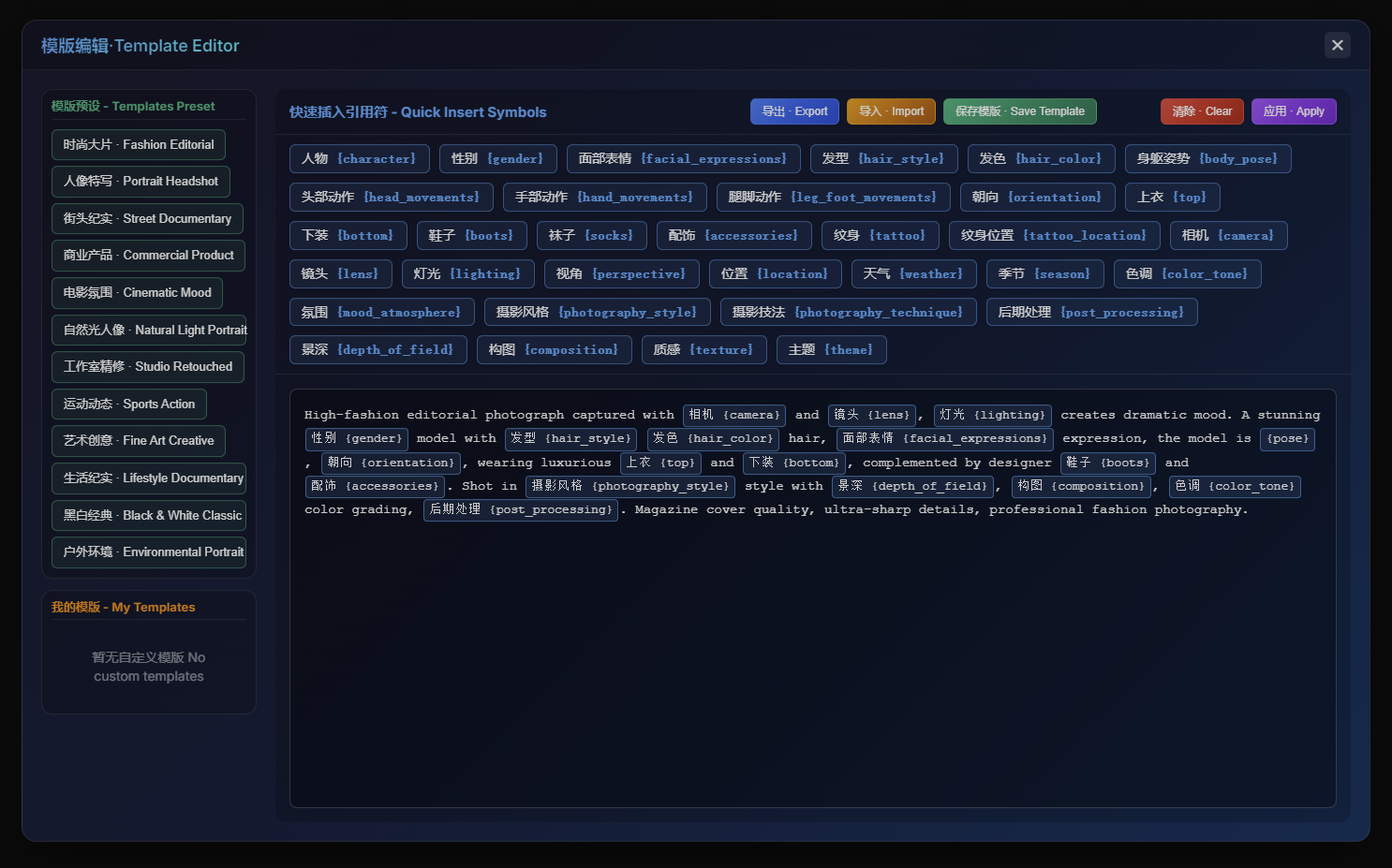Add the {theme} symbol
The width and height of the screenshot is (1392, 868).
pyautogui.click(x=832, y=350)
